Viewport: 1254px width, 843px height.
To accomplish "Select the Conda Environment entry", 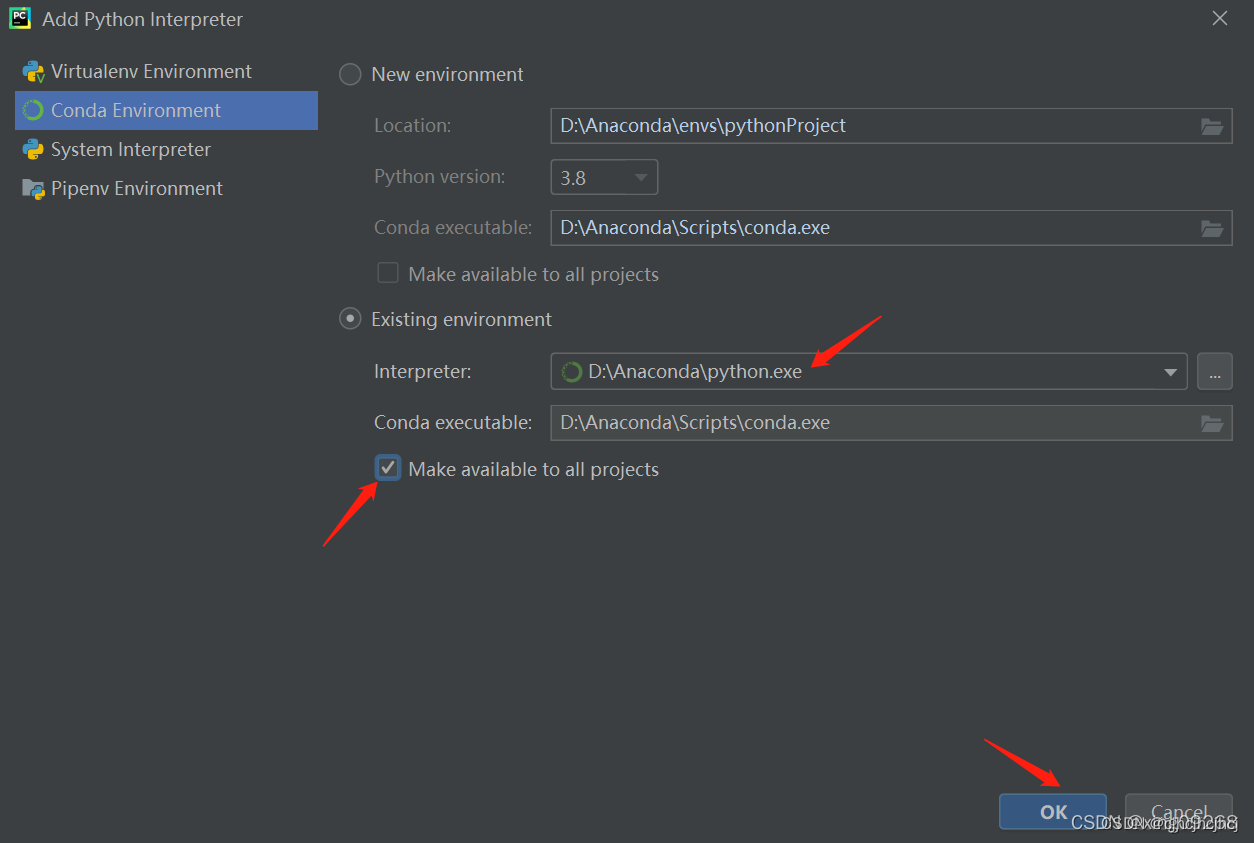I will click(166, 111).
